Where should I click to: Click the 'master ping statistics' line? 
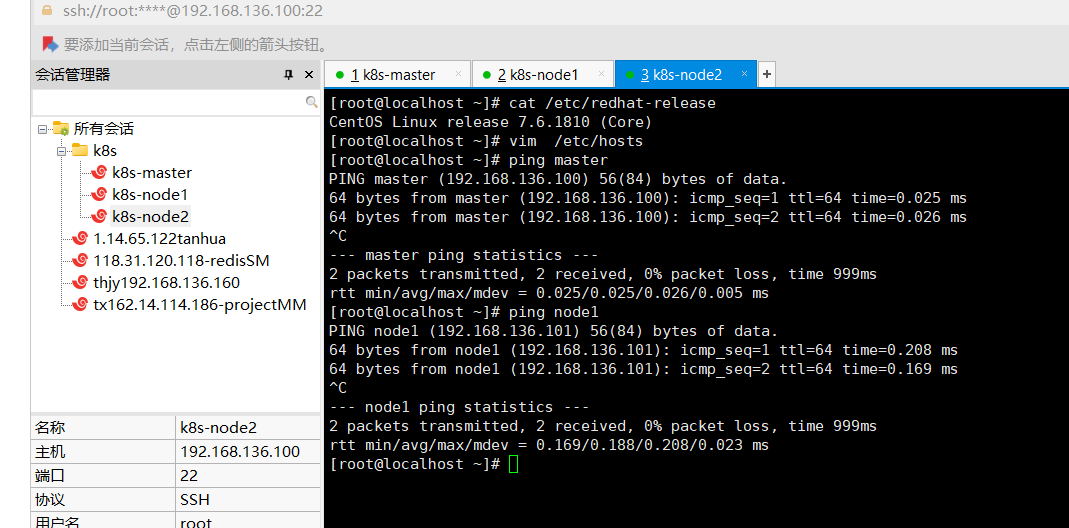point(464,255)
